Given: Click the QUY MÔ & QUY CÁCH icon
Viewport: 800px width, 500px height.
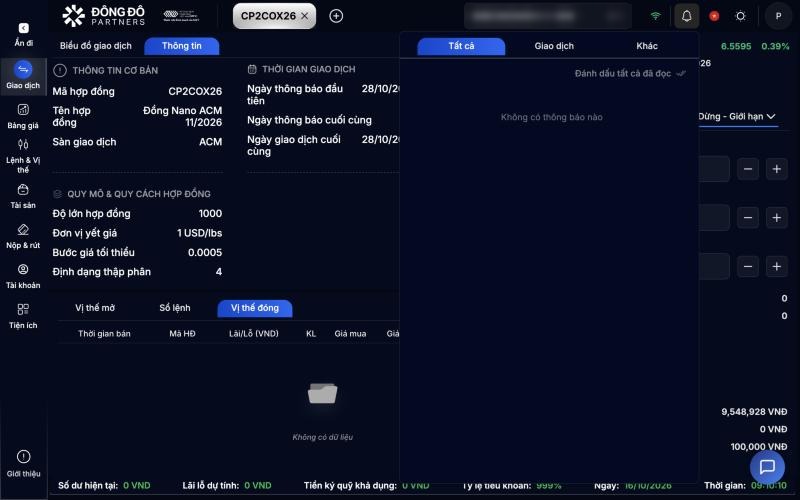Looking at the screenshot, I should click(x=58, y=194).
